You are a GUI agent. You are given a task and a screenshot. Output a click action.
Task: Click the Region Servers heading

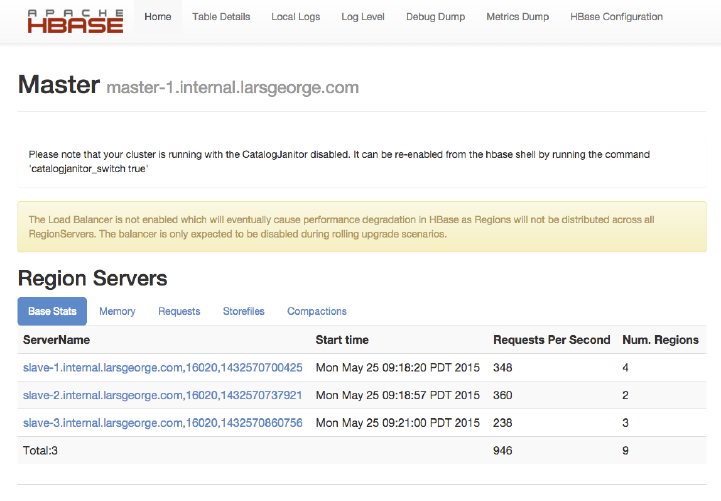(92, 279)
